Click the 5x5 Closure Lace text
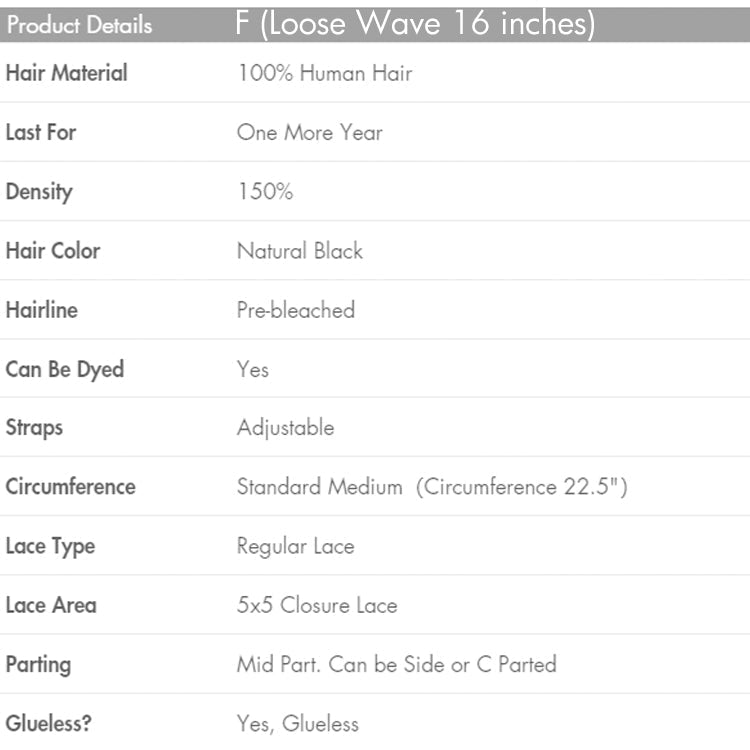Image resolution: width=750 pixels, height=750 pixels. click(x=316, y=605)
